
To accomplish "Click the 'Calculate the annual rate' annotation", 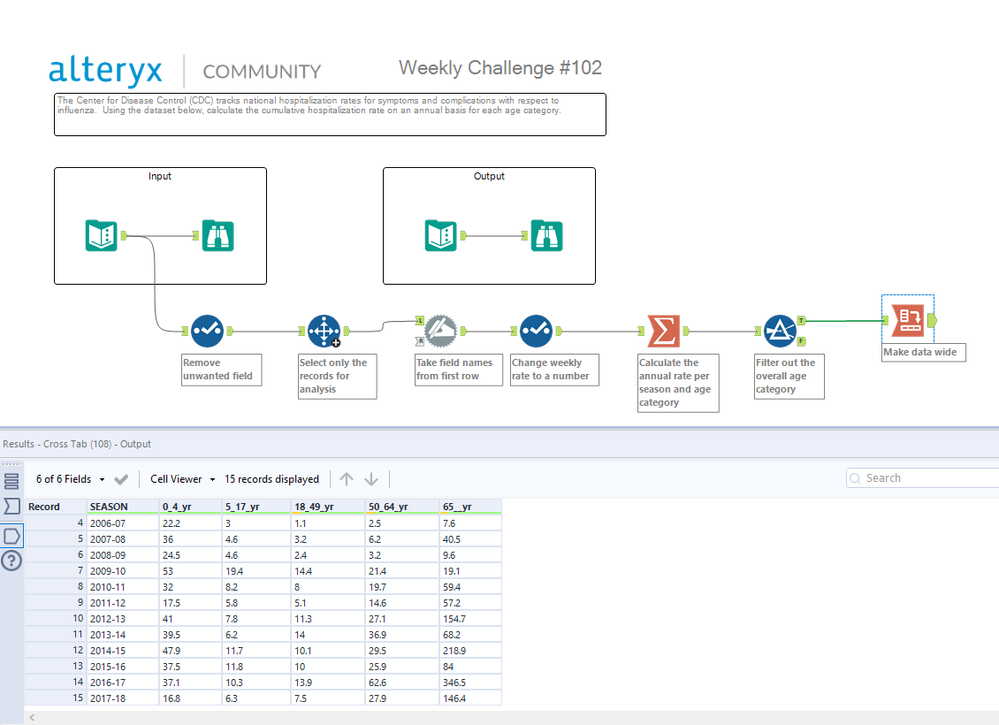I will tap(678, 382).
